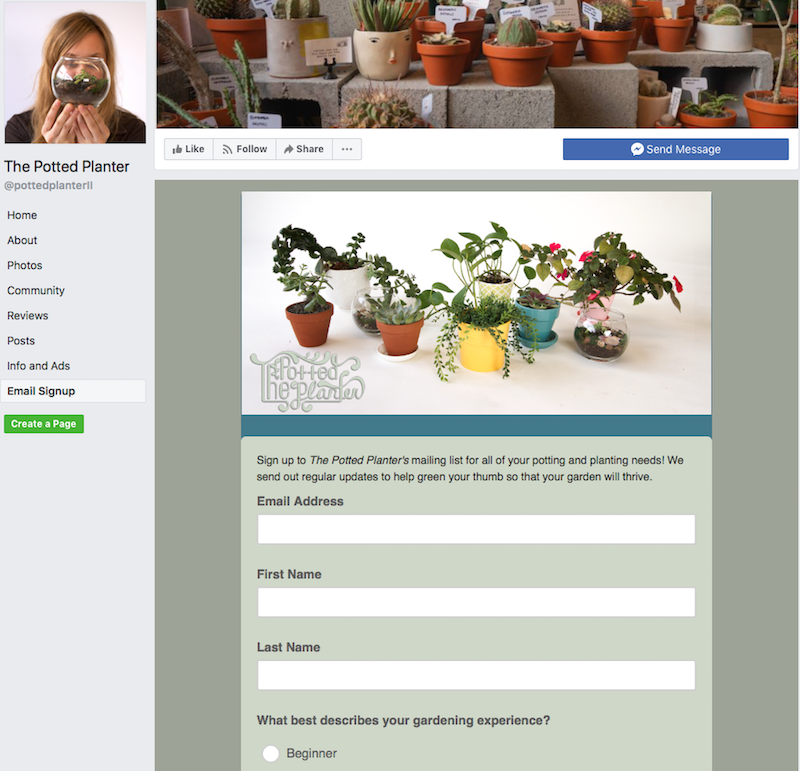Open Info and Ads section
Screen dimensions: 800x771
[x=38, y=365]
